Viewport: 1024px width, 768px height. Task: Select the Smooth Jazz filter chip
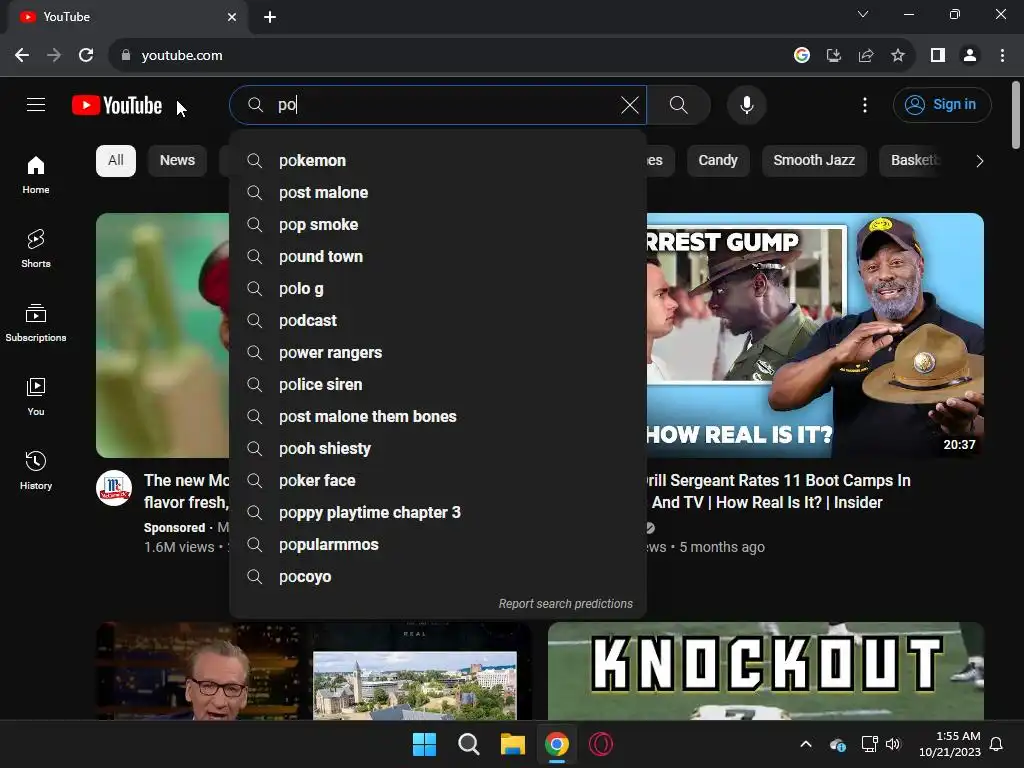814,161
